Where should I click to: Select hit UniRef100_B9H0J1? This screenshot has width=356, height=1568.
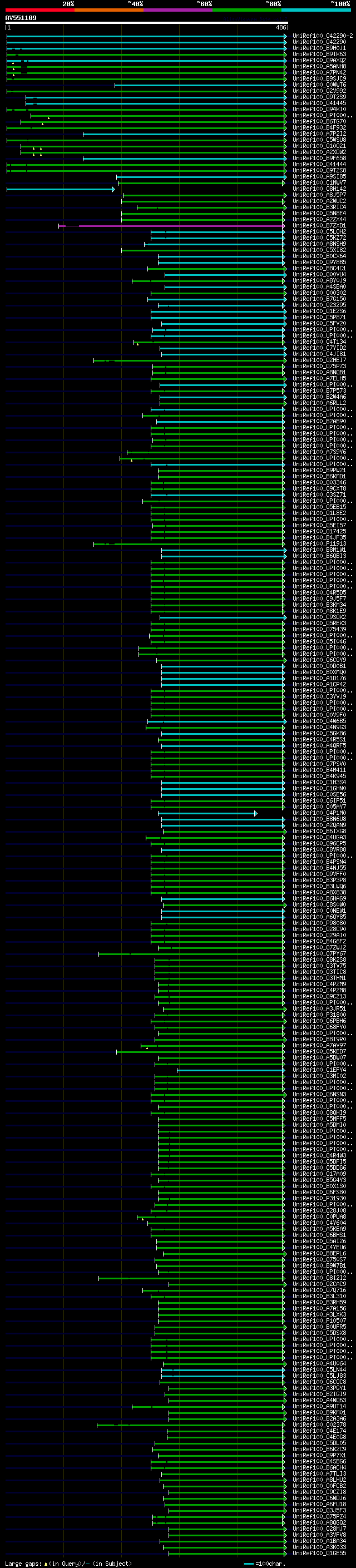pyautogui.click(x=319, y=48)
